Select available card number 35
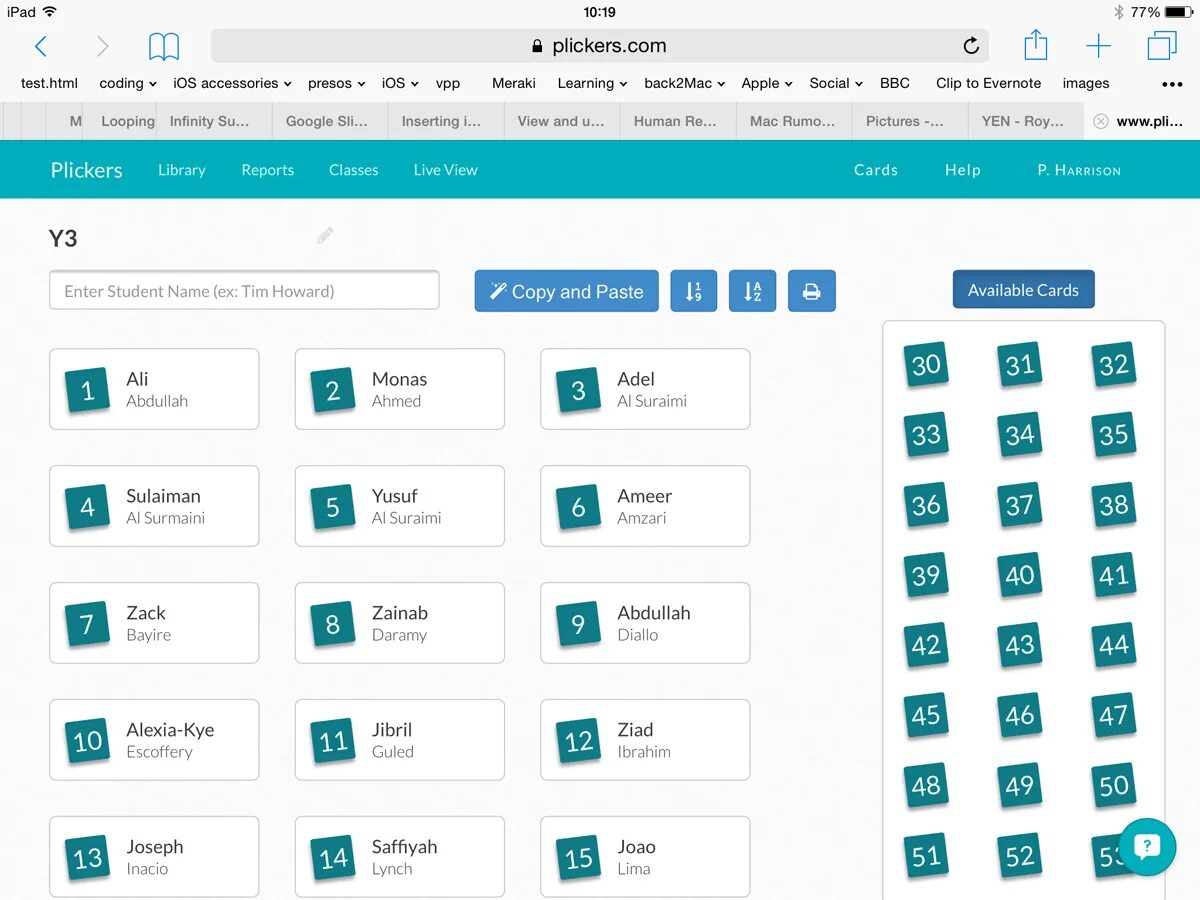The height and width of the screenshot is (900, 1200). [x=1114, y=435]
